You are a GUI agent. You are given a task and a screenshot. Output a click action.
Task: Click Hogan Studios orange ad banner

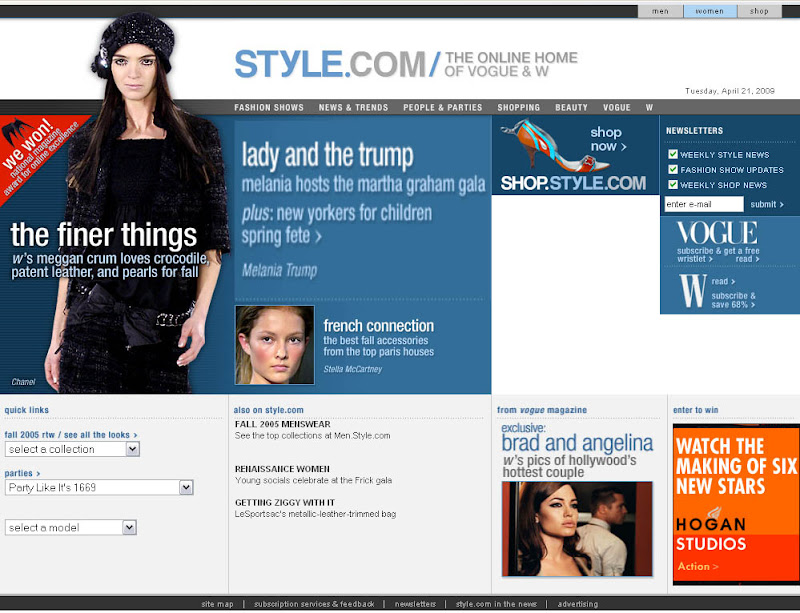coord(736,504)
